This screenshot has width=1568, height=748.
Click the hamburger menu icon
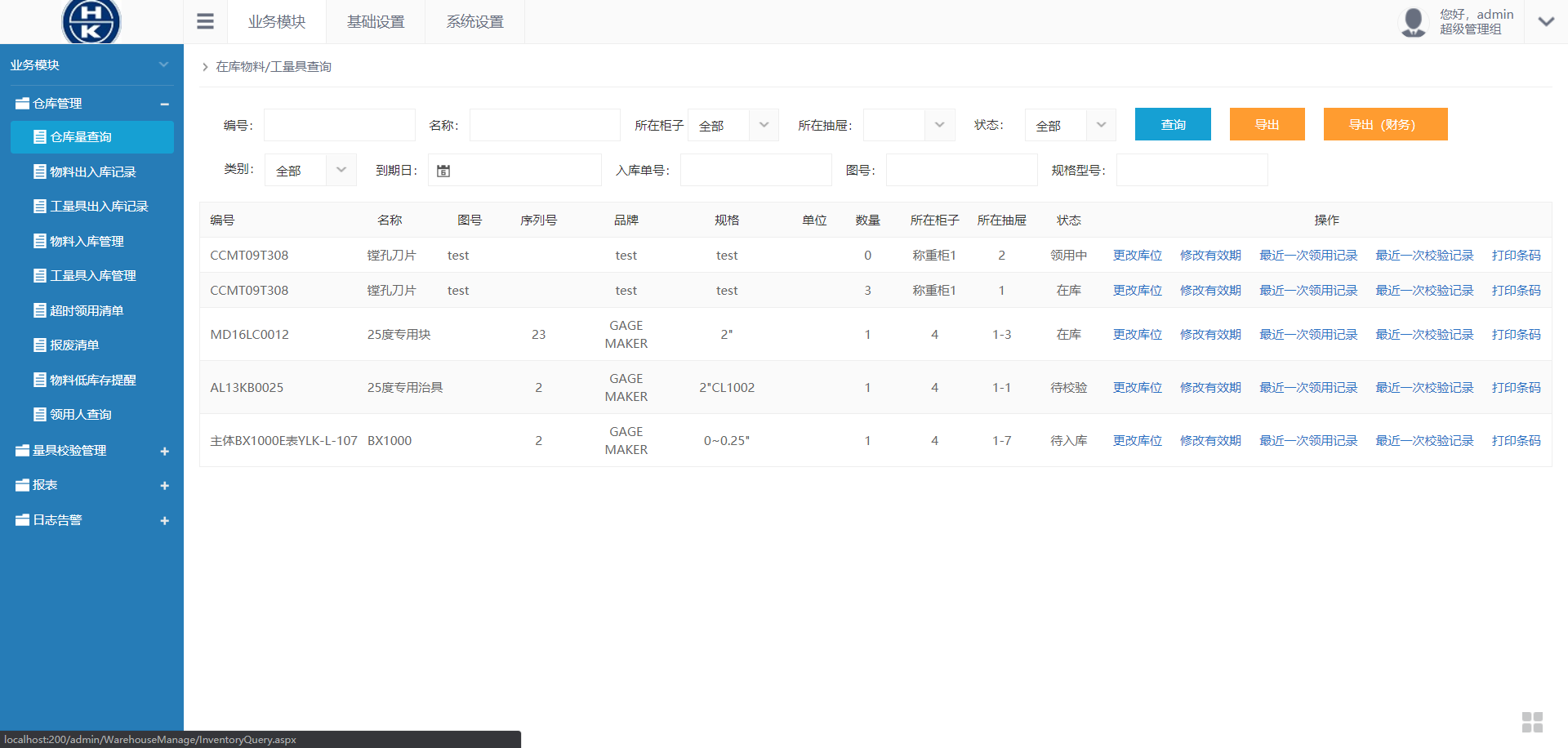(x=204, y=20)
